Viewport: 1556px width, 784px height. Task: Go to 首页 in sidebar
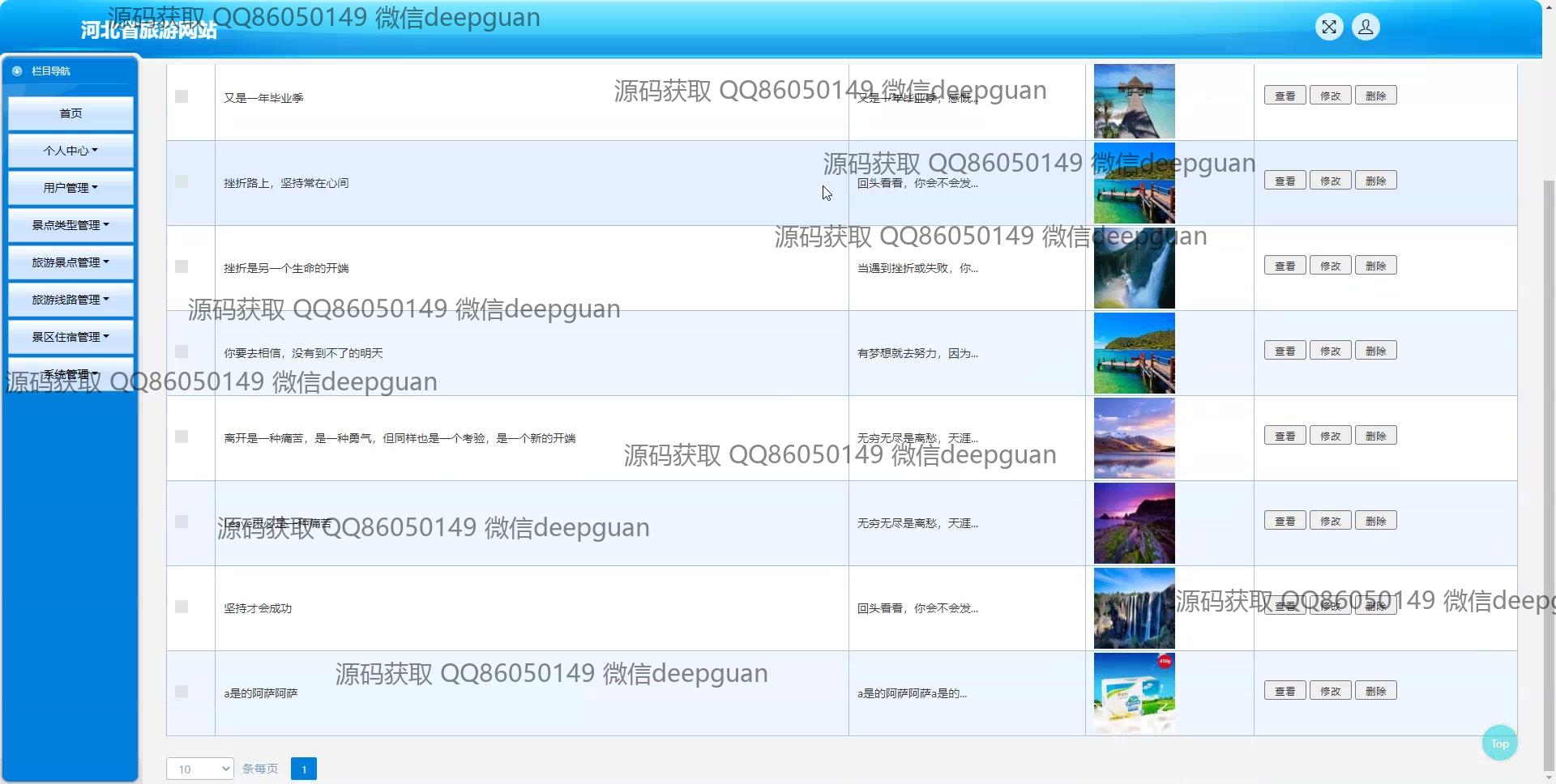coord(71,113)
